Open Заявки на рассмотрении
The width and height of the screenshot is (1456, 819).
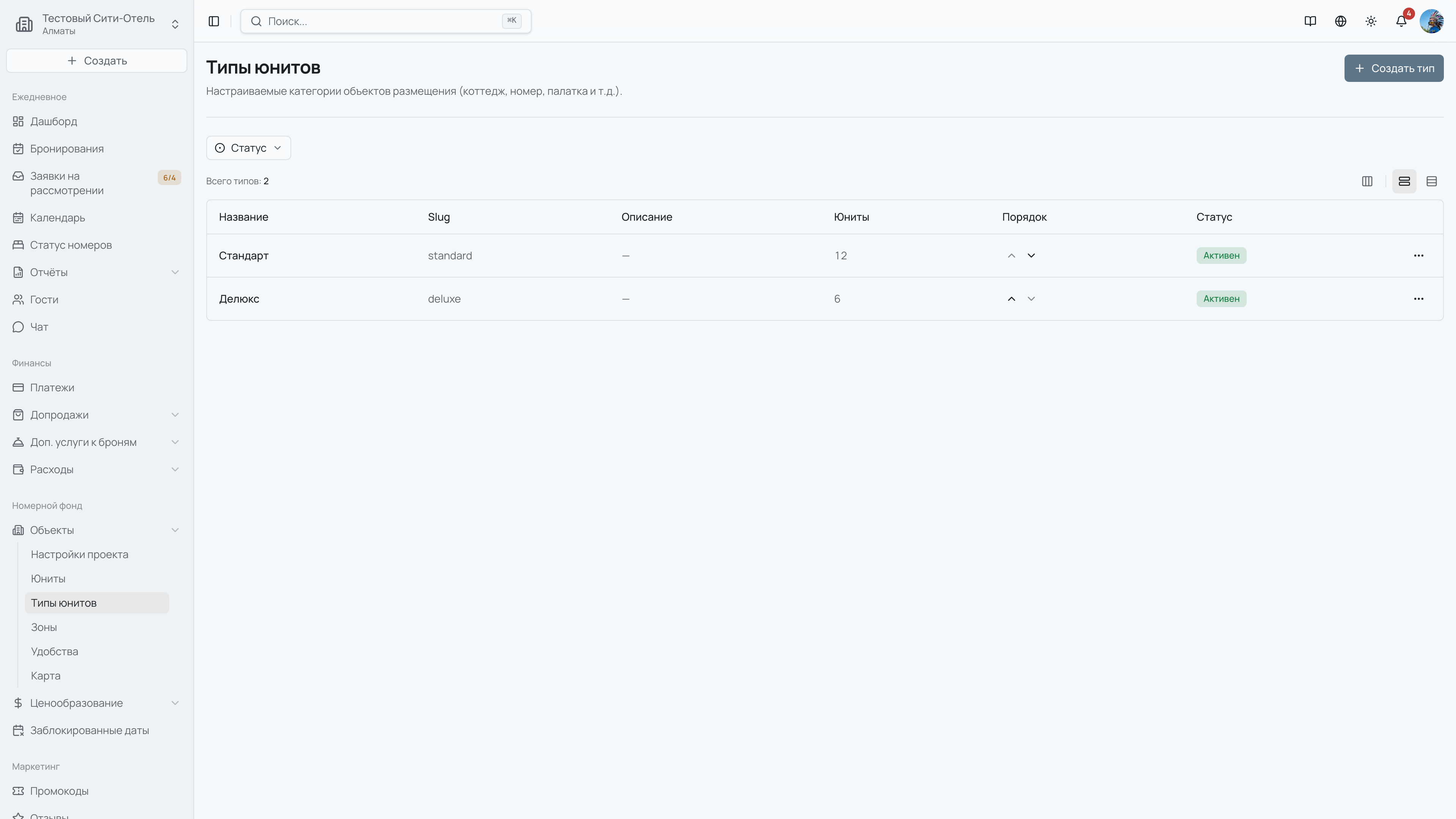click(x=97, y=183)
